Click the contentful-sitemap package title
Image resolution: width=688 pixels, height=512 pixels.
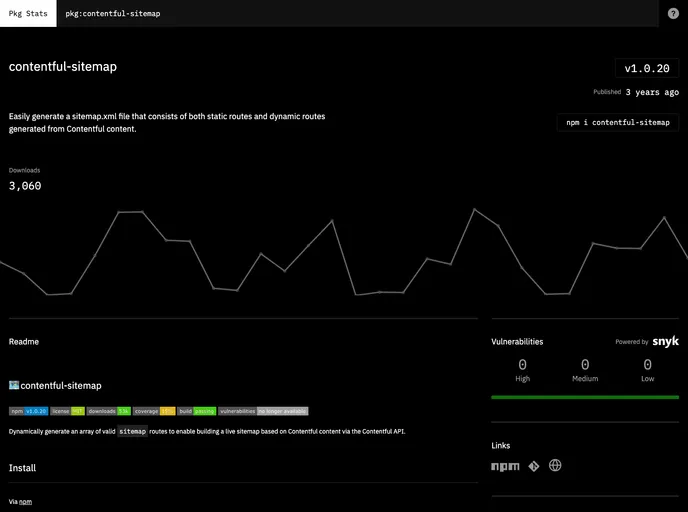[63, 67]
